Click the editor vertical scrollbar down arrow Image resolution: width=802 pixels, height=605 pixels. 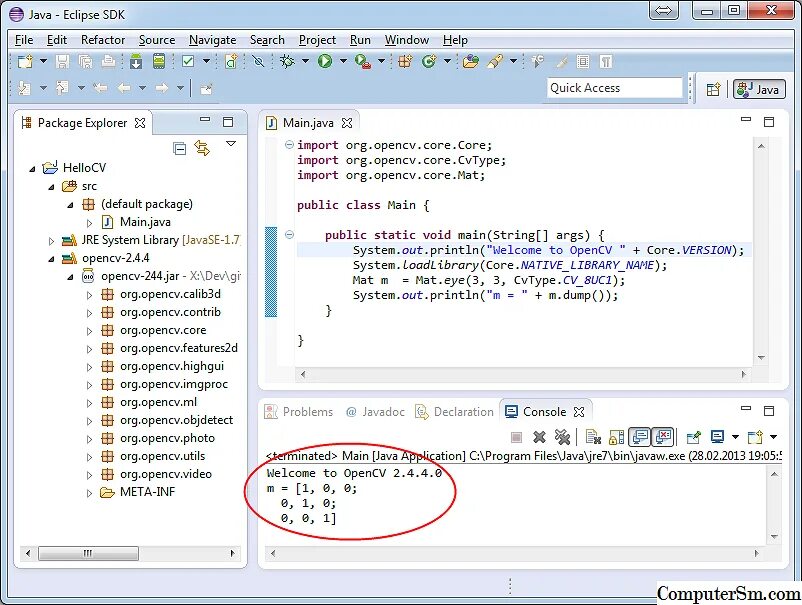tap(761, 357)
